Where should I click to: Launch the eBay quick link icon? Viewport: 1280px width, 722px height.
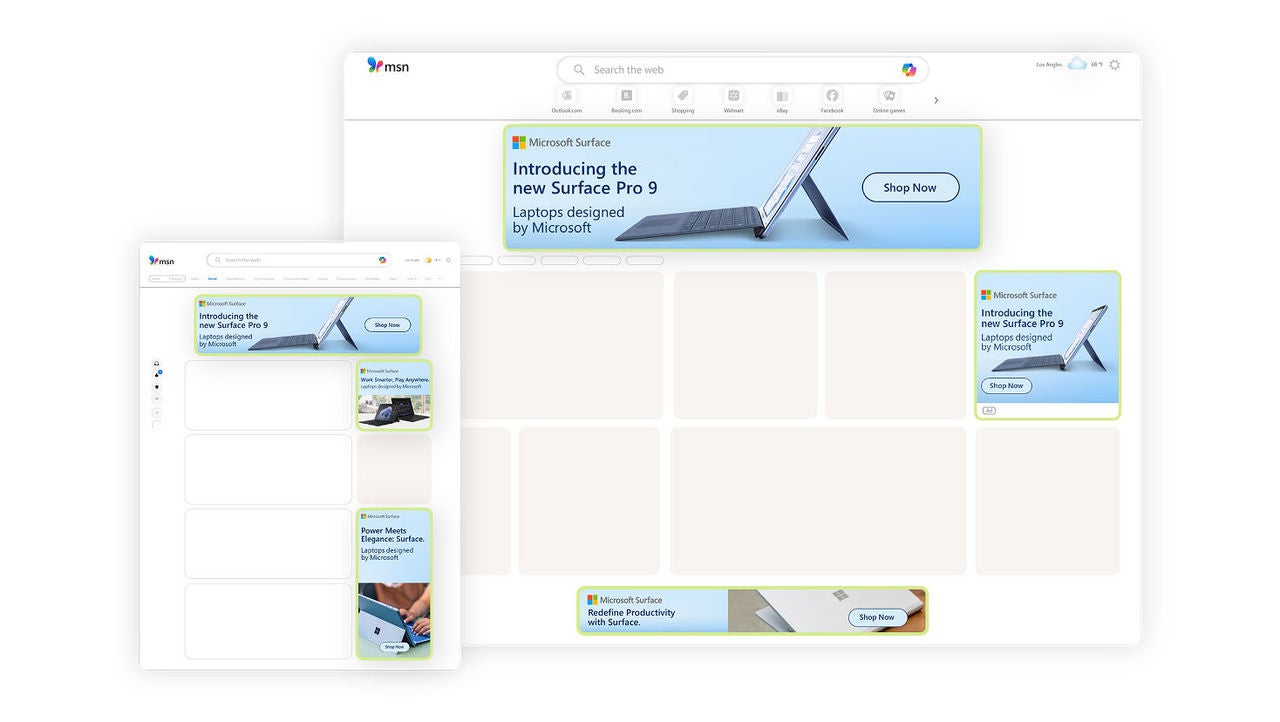782,96
